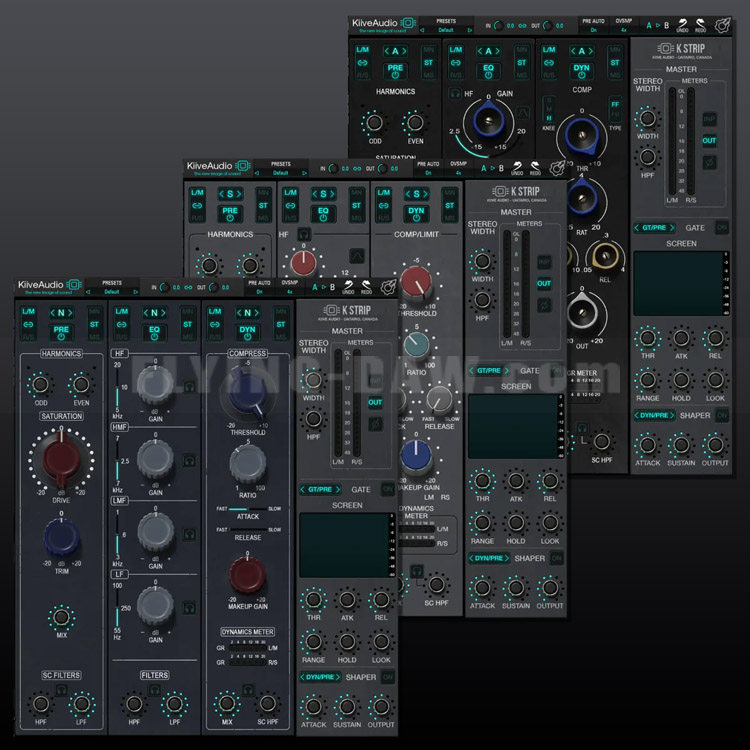The width and height of the screenshot is (750, 750).
Task: Toggle INP meter button in back A-model window
Action: [x=709, y=119]
